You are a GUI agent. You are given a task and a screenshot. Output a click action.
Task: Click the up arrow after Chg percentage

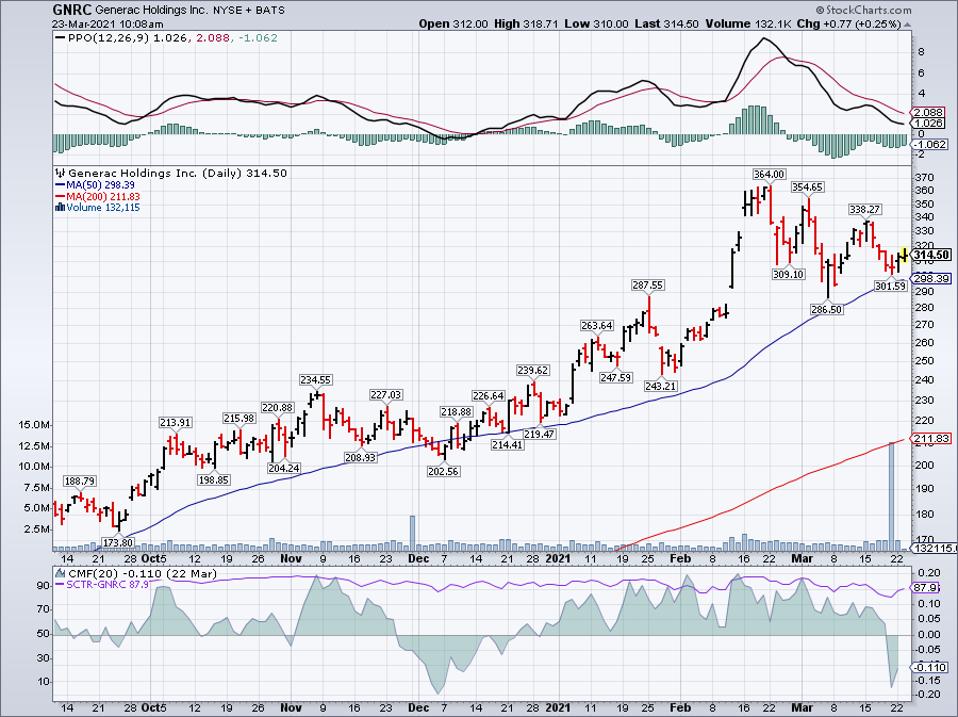(x=907, y=24)
